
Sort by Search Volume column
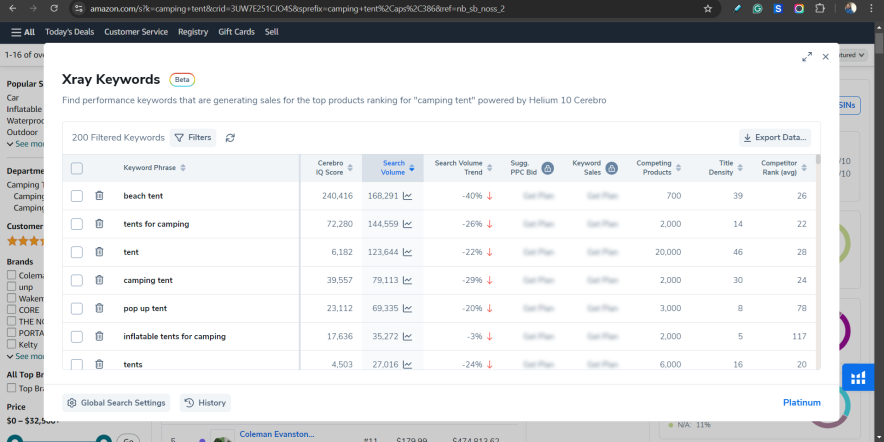coord(393,168)
